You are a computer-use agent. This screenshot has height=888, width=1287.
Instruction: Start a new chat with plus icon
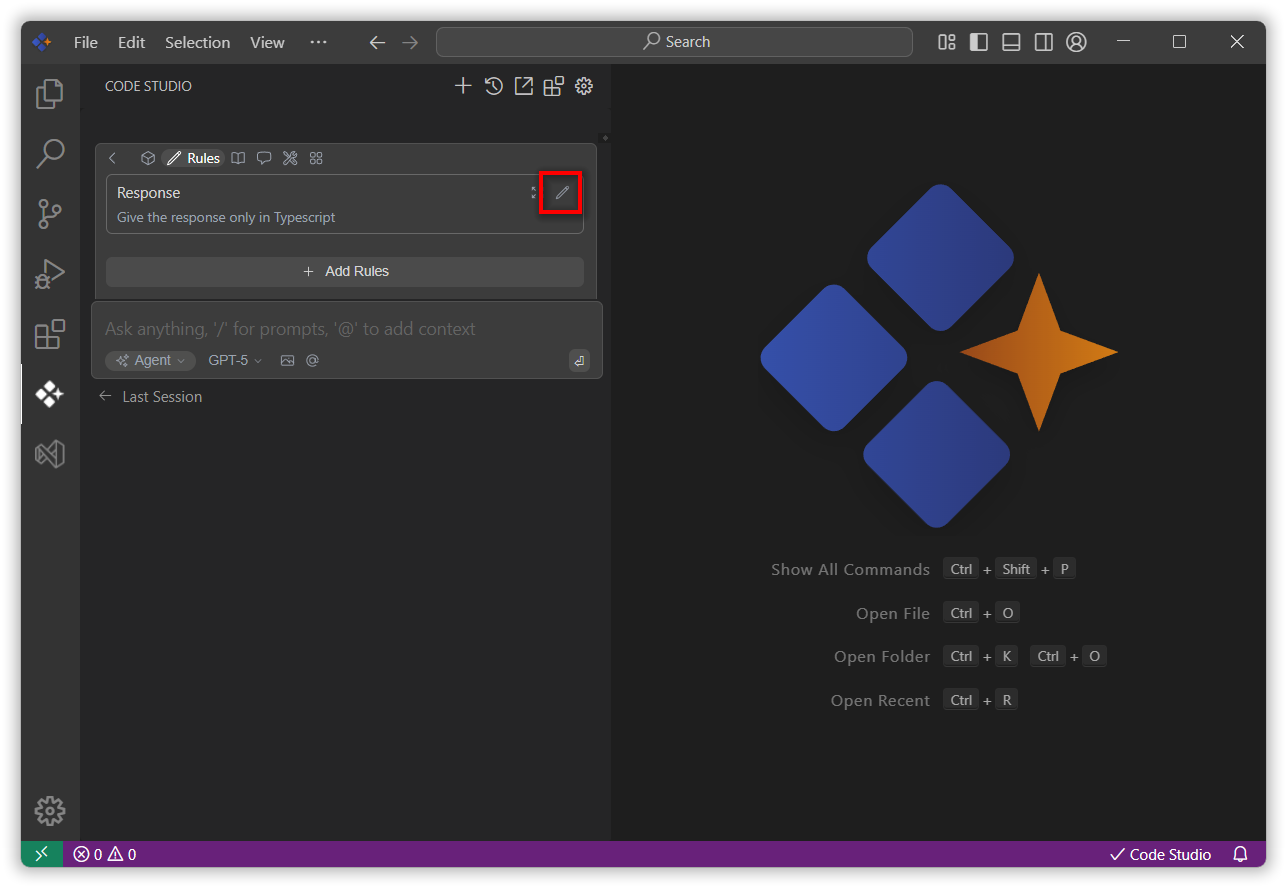point(463,86)
